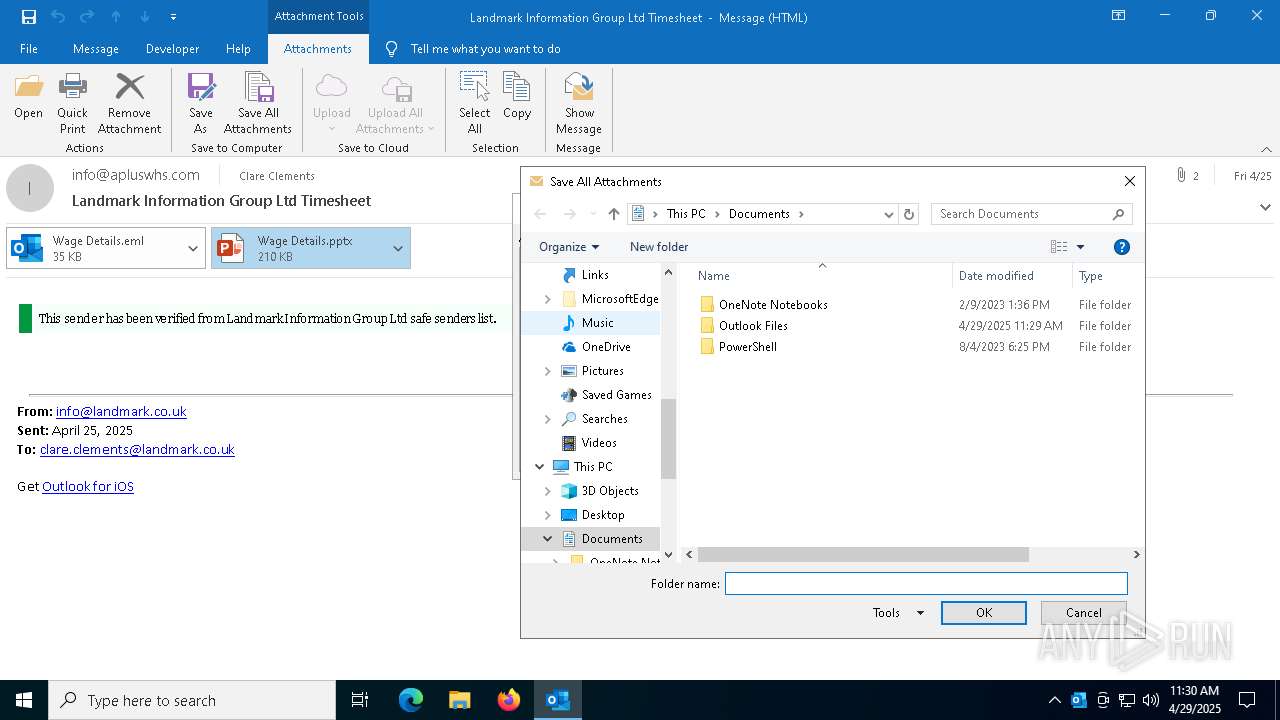Go up one folder in Save dialog
The width and height of the screenshot is (1280, 720).
[614, 214]
